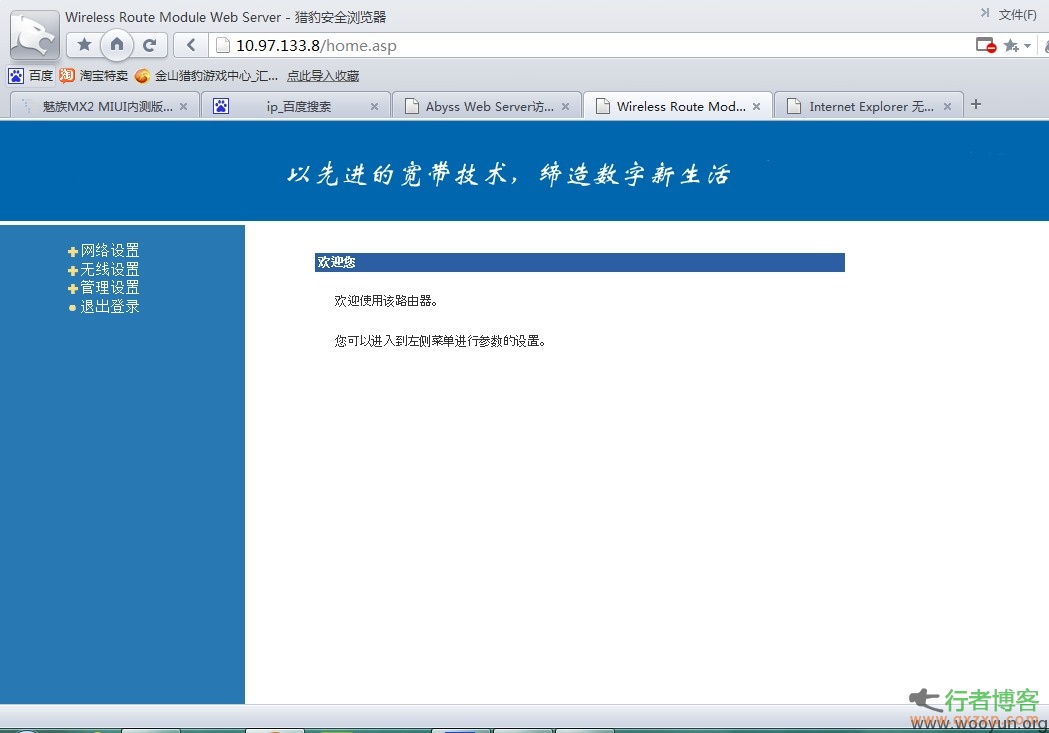Screen dimensions: 1049x733
Task: Switch to the Abyss Web Server tab
Action: [487, 106]
